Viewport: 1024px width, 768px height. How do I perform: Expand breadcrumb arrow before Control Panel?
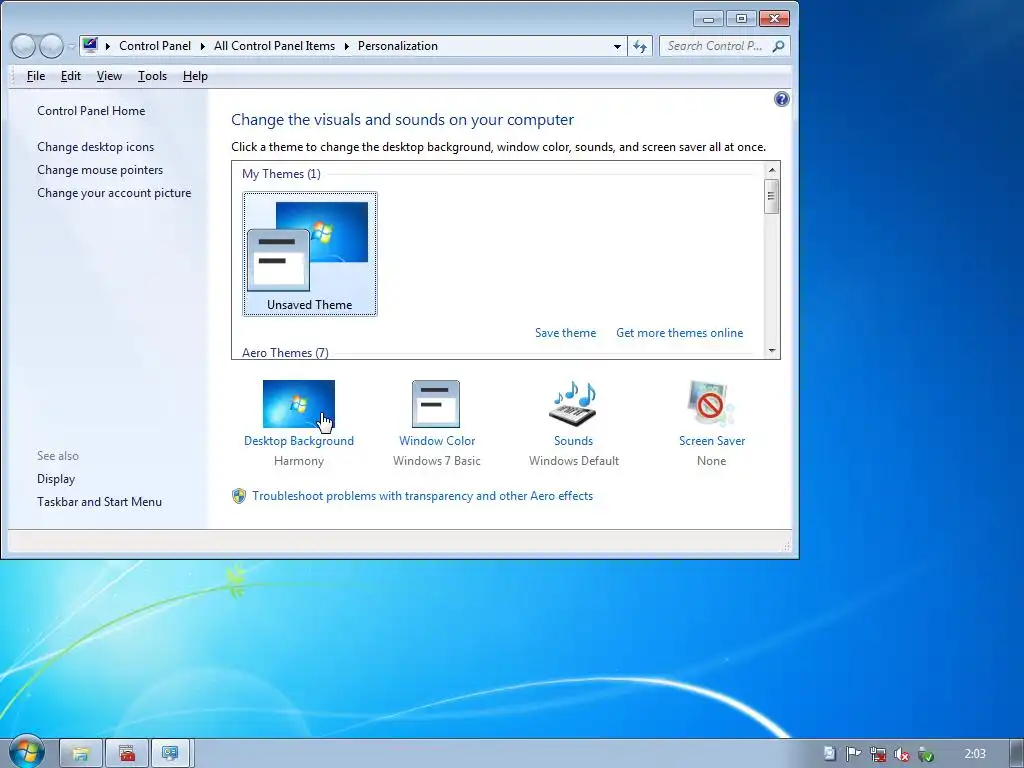pos(107,46)
